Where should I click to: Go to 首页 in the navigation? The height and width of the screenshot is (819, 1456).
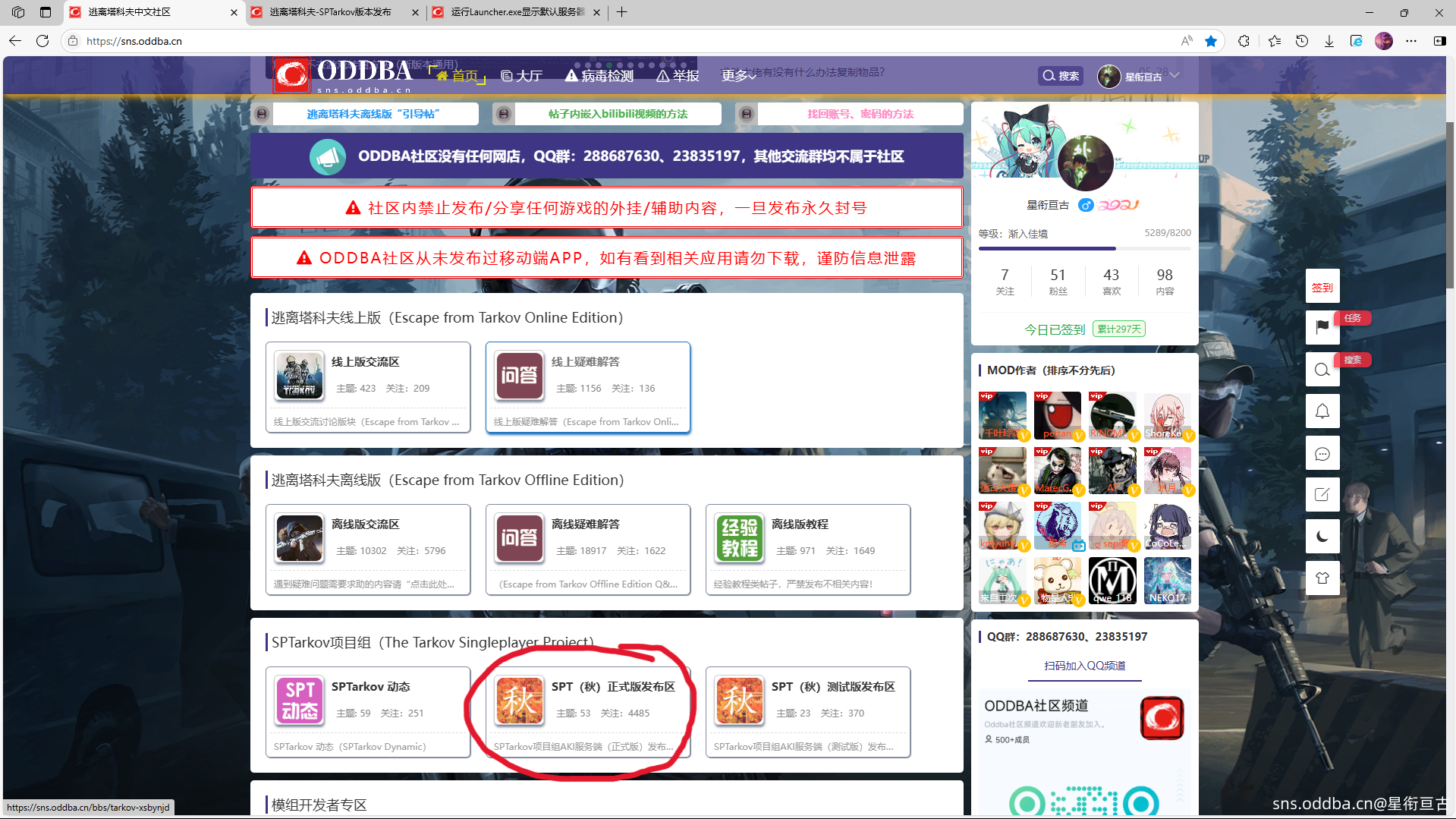pos(458,75)
